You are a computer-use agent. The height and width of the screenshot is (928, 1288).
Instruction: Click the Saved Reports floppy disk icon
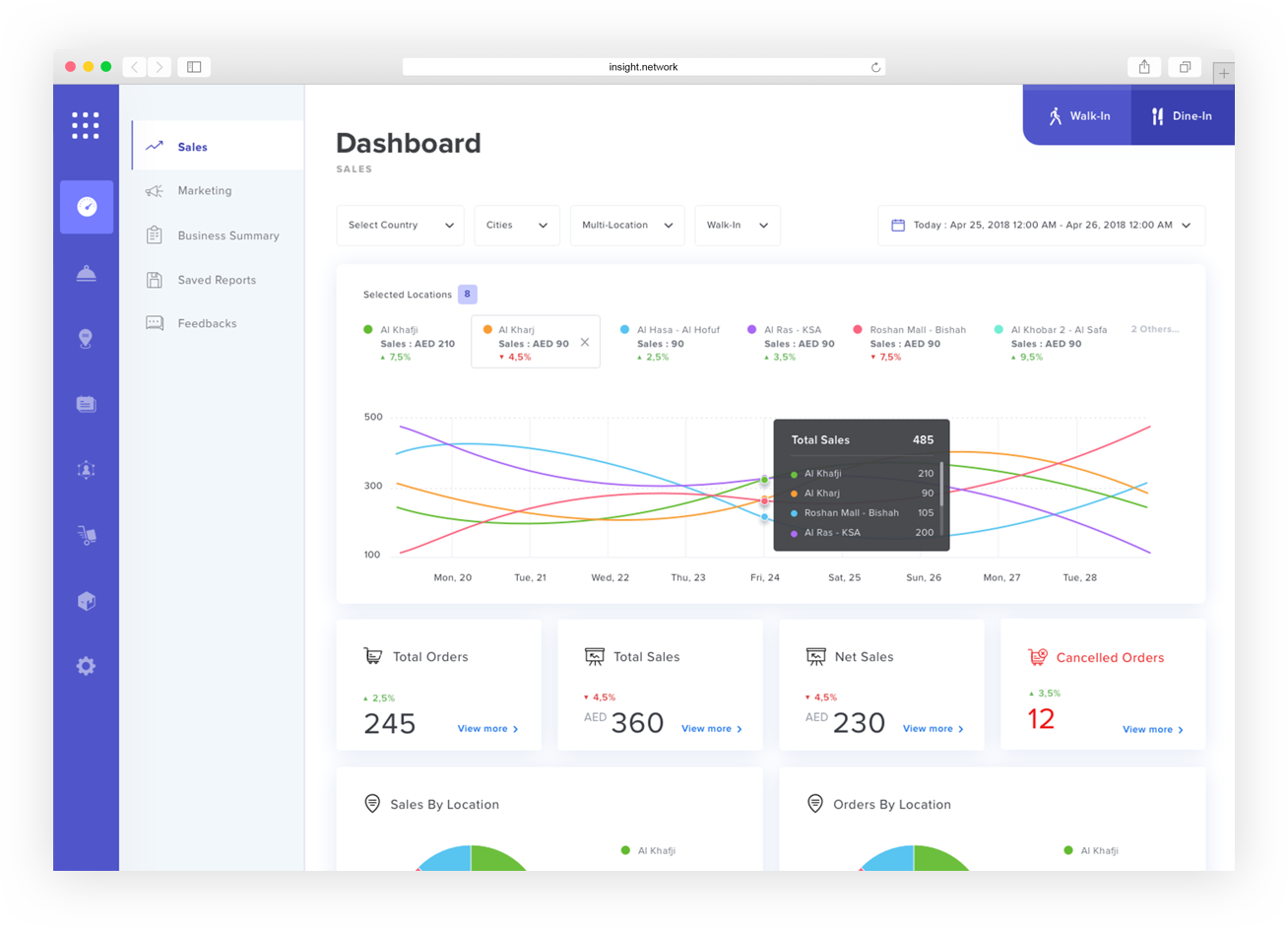pos(155,280)
